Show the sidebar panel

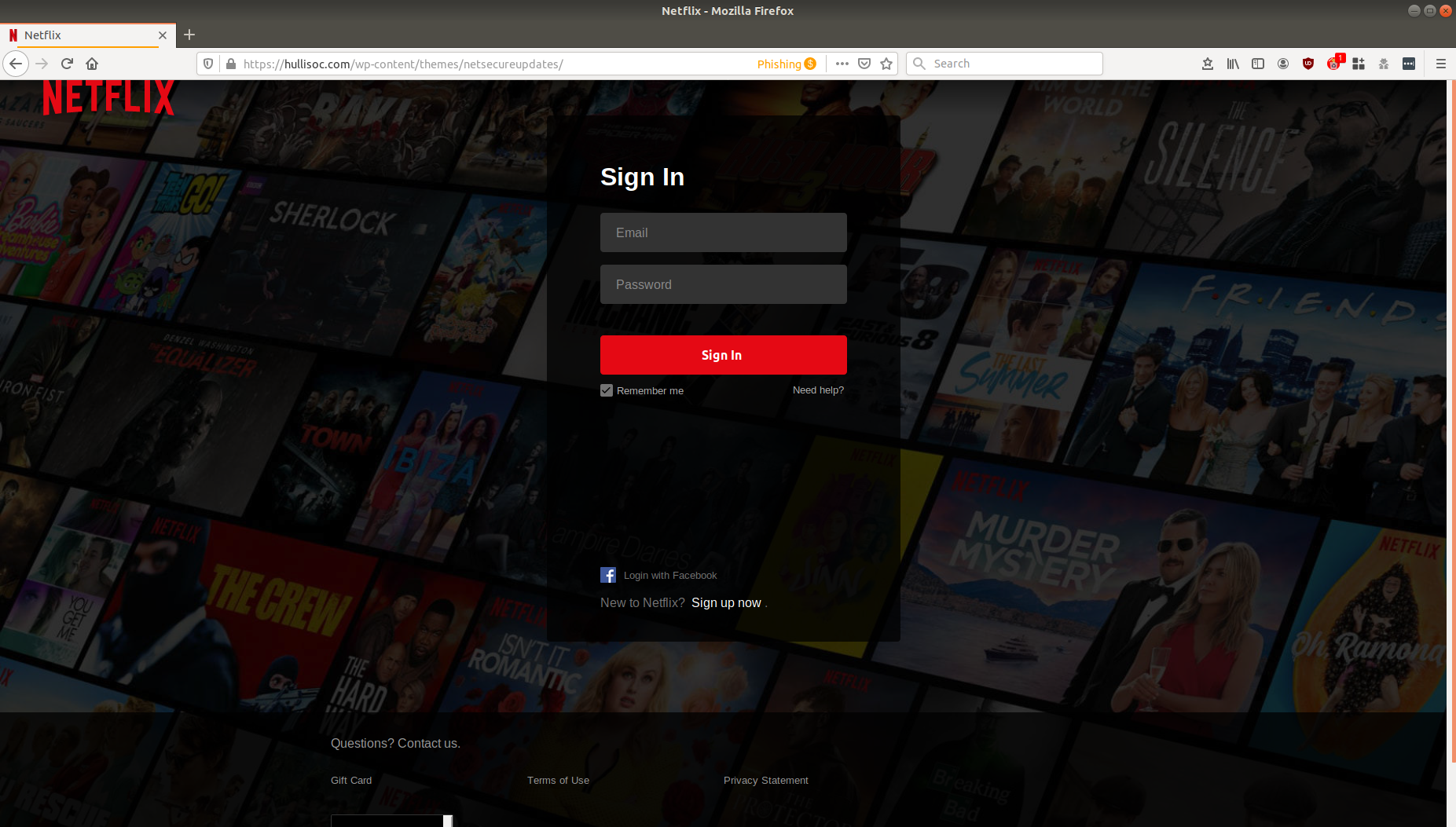tap(1258, 64)
